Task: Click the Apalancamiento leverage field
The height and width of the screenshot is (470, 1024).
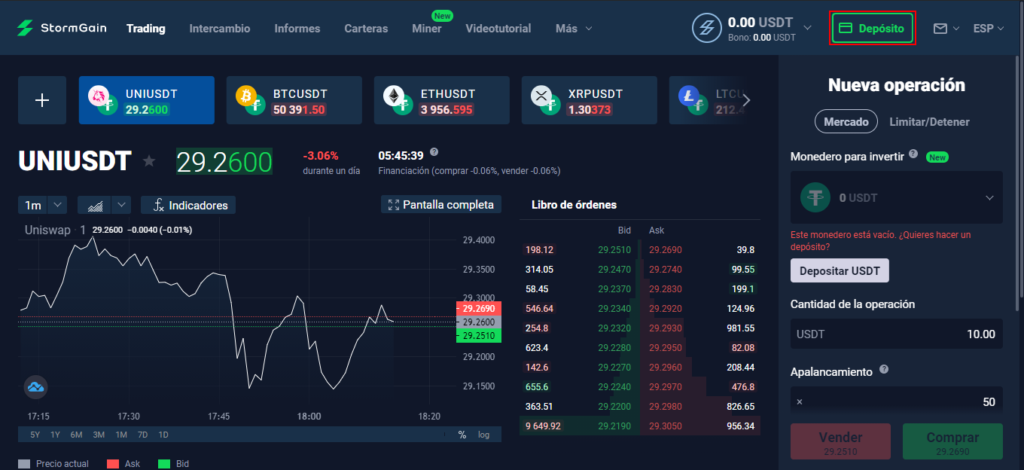Action: pos(896,401)
